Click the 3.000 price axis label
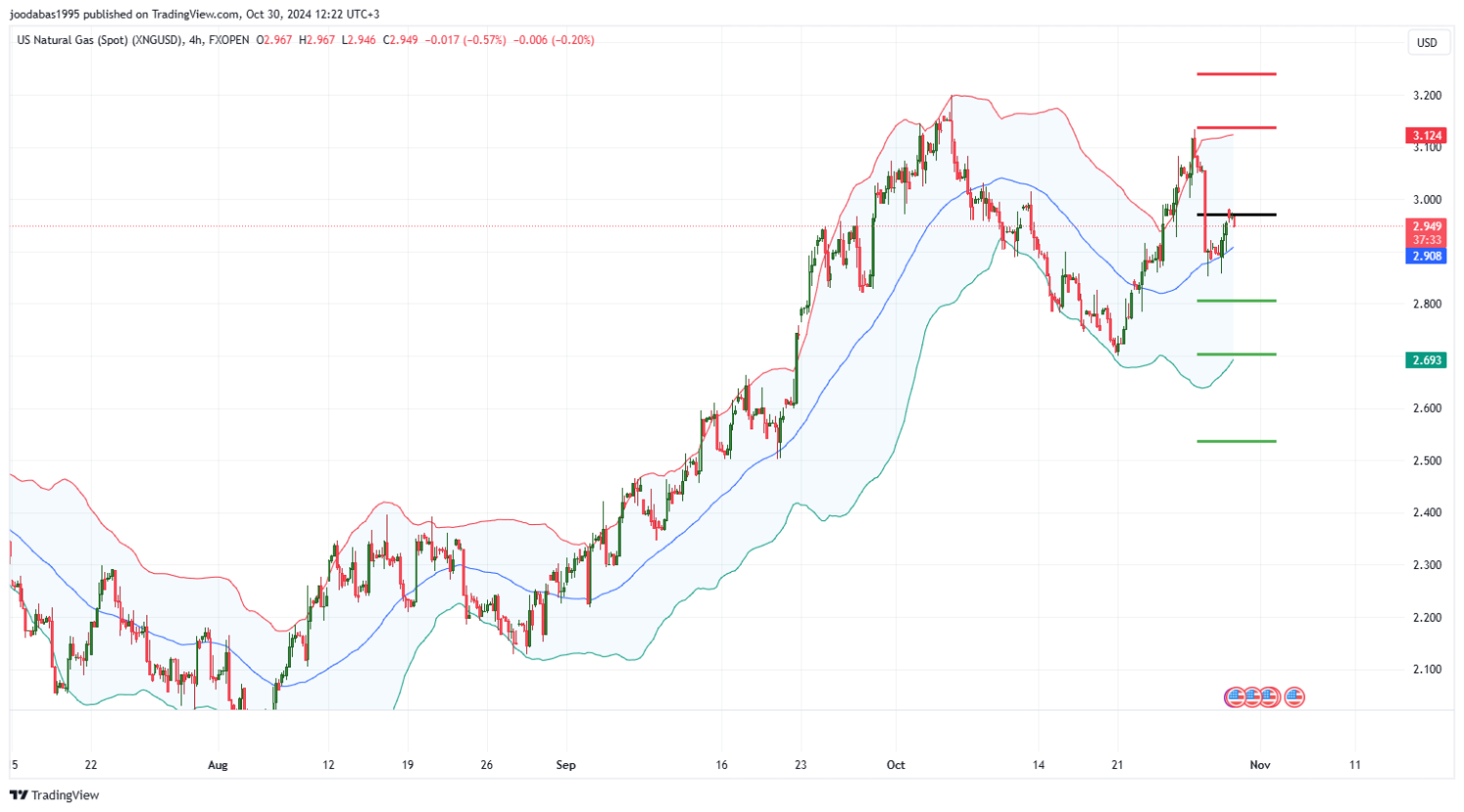1464x812 pixels. coord(1426,200)
